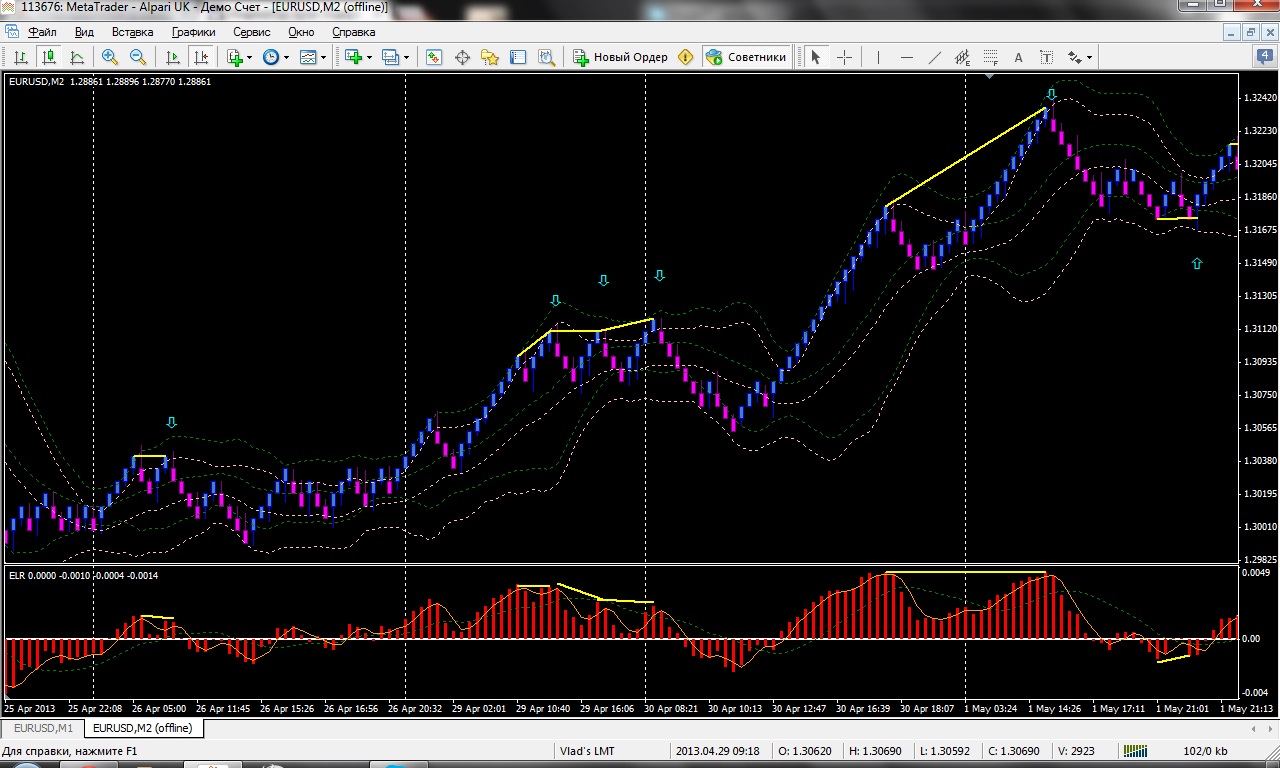Open the Графики menu
The image size is (1280, 768).
point(193,32)
